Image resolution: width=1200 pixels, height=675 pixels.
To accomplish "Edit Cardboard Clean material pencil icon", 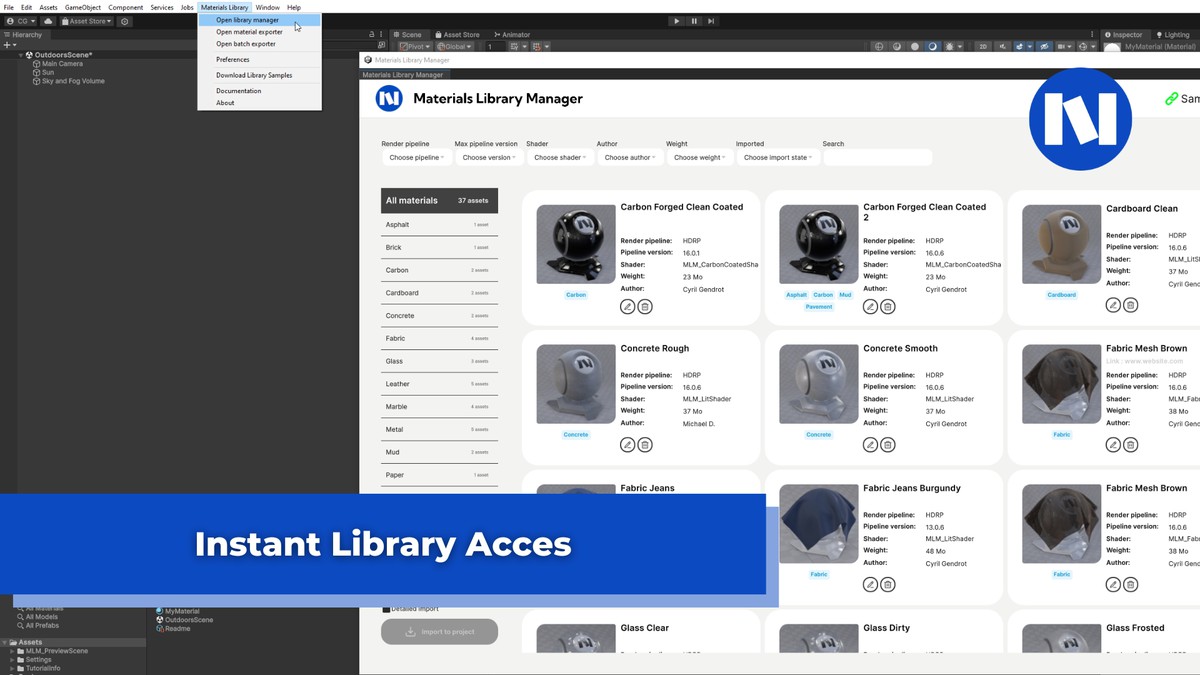I will (1114, 305).
